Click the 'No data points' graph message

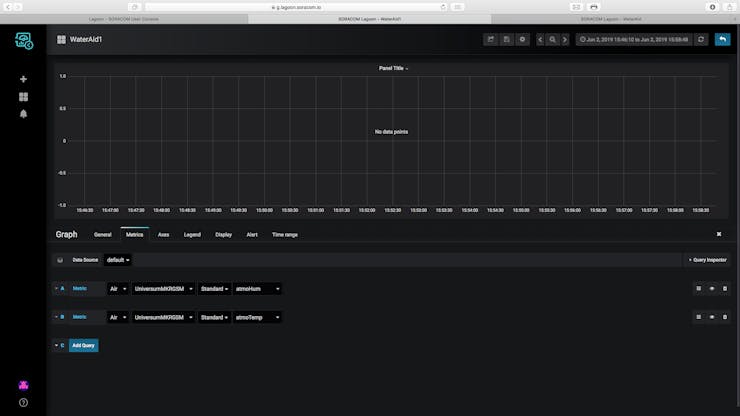(x=391, y=132)
